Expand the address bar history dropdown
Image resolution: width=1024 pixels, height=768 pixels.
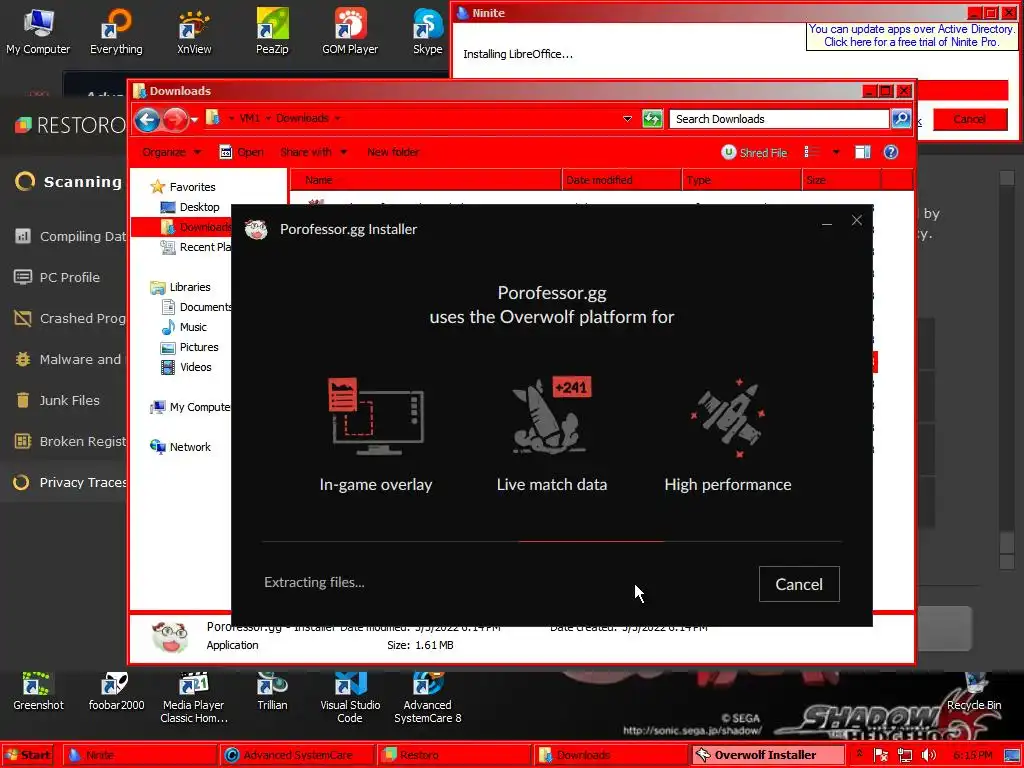pyautogui.click(x=627, y=119)
